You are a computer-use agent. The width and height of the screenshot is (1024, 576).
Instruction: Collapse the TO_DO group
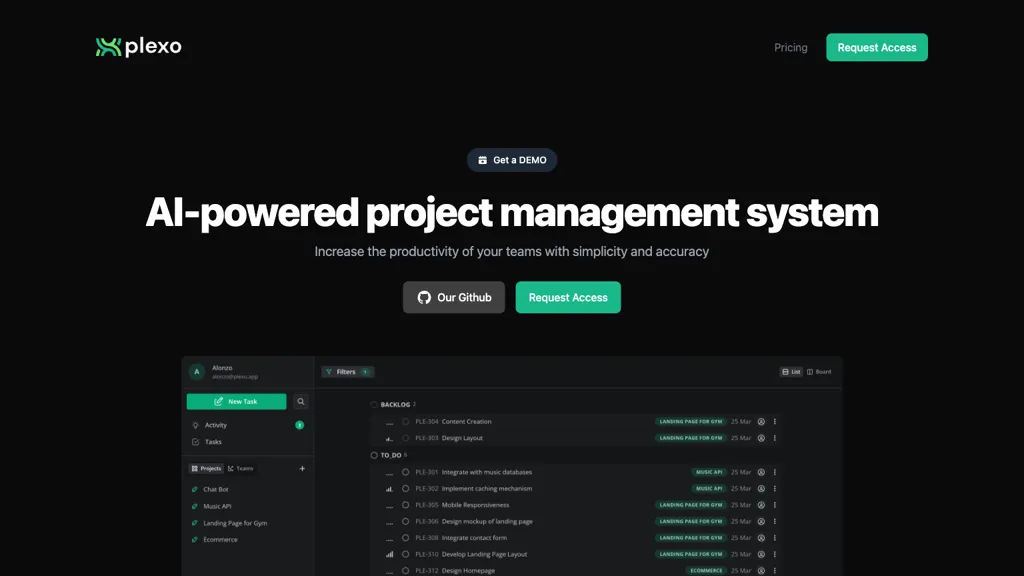tap(373, 455)
